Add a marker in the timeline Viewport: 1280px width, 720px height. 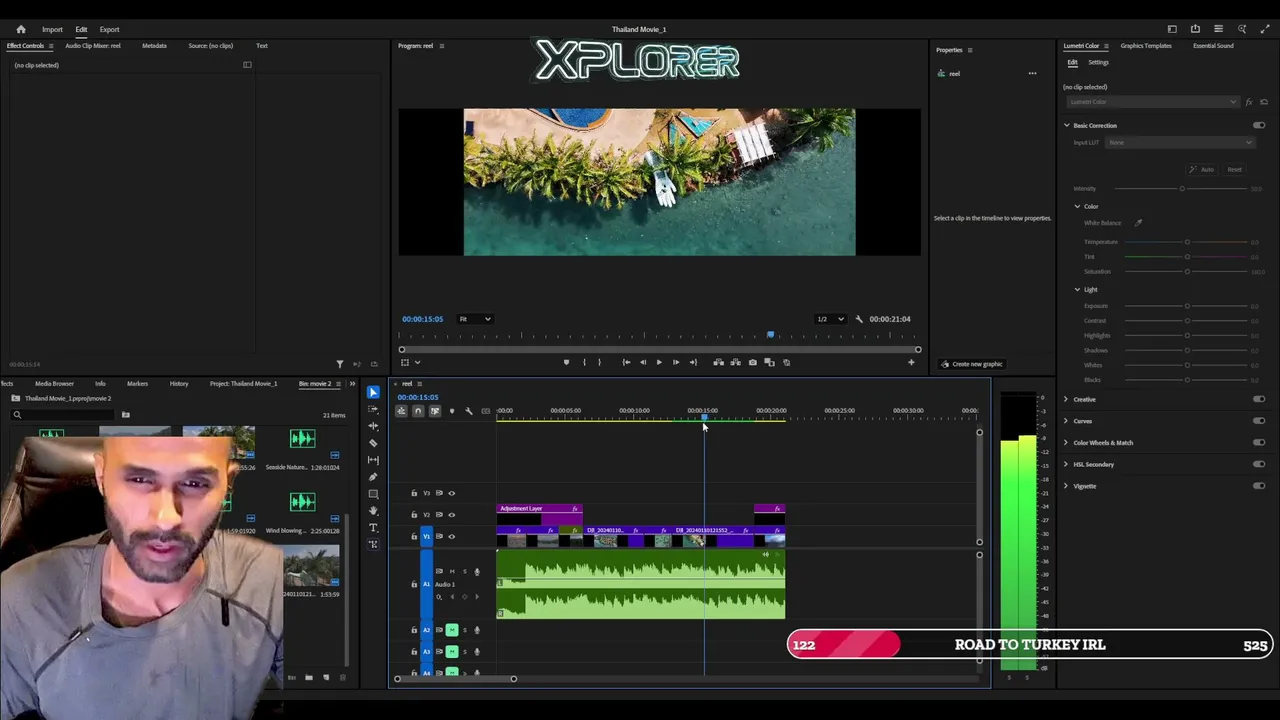[x=452, y=411]
